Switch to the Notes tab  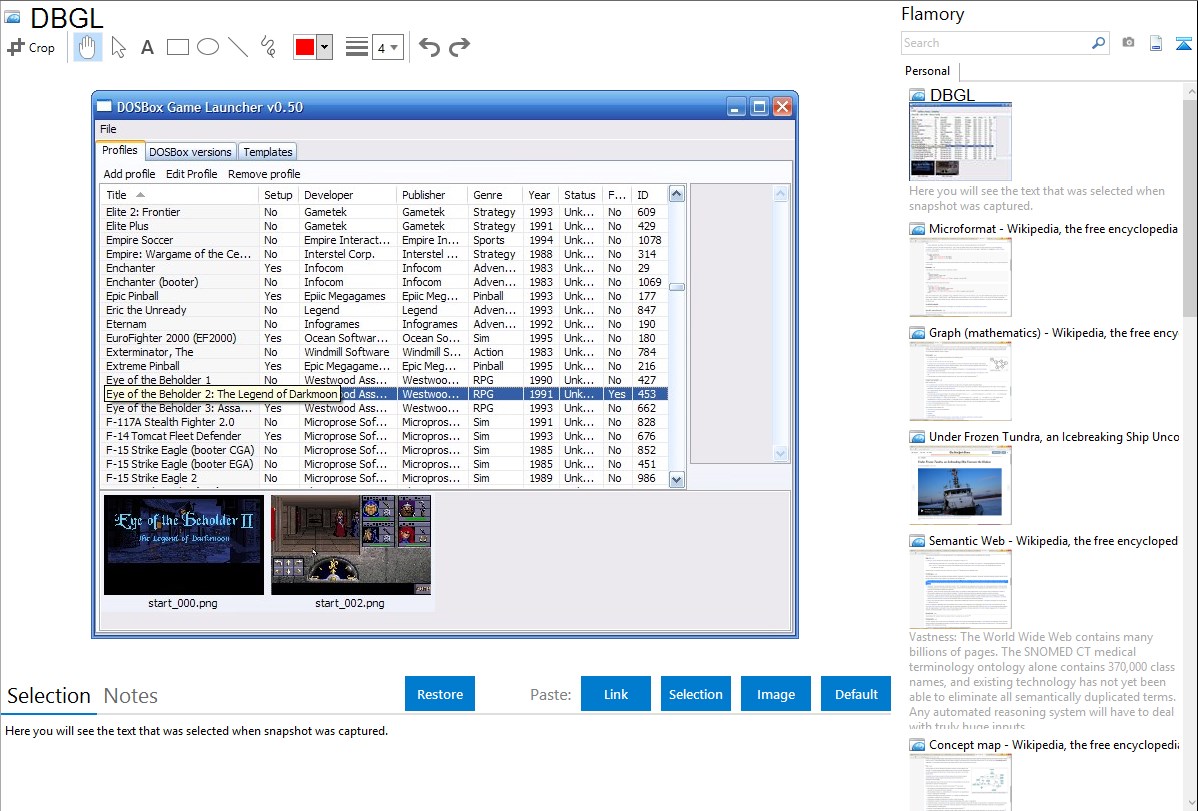tap(131, 696)
